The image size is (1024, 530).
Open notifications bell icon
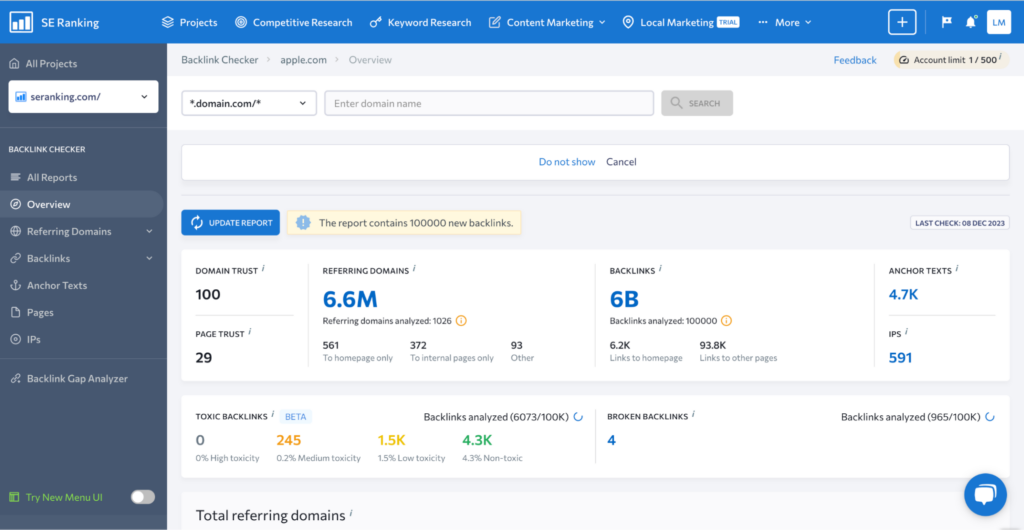[971, 22]
